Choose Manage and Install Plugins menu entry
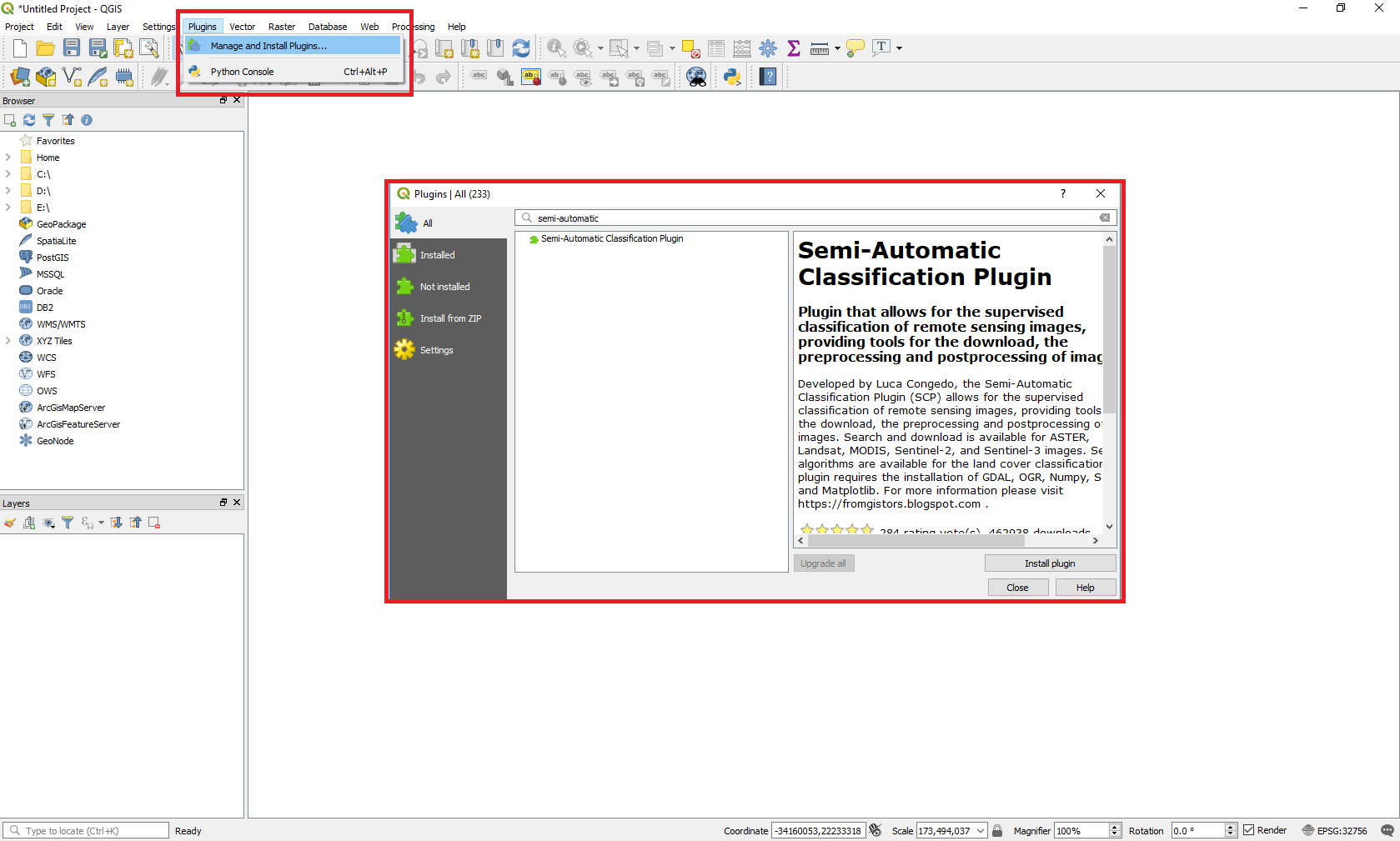This screenshot has height=841, width=1400. tap(268, 46)
